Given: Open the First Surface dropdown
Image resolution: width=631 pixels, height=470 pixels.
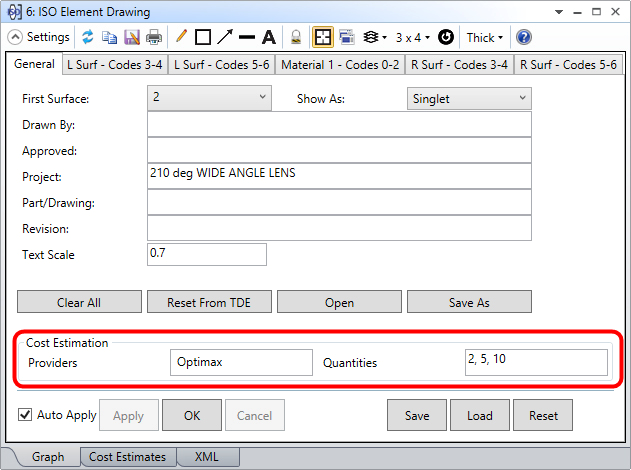Looking at the screenshot, I should click(209, 98).
